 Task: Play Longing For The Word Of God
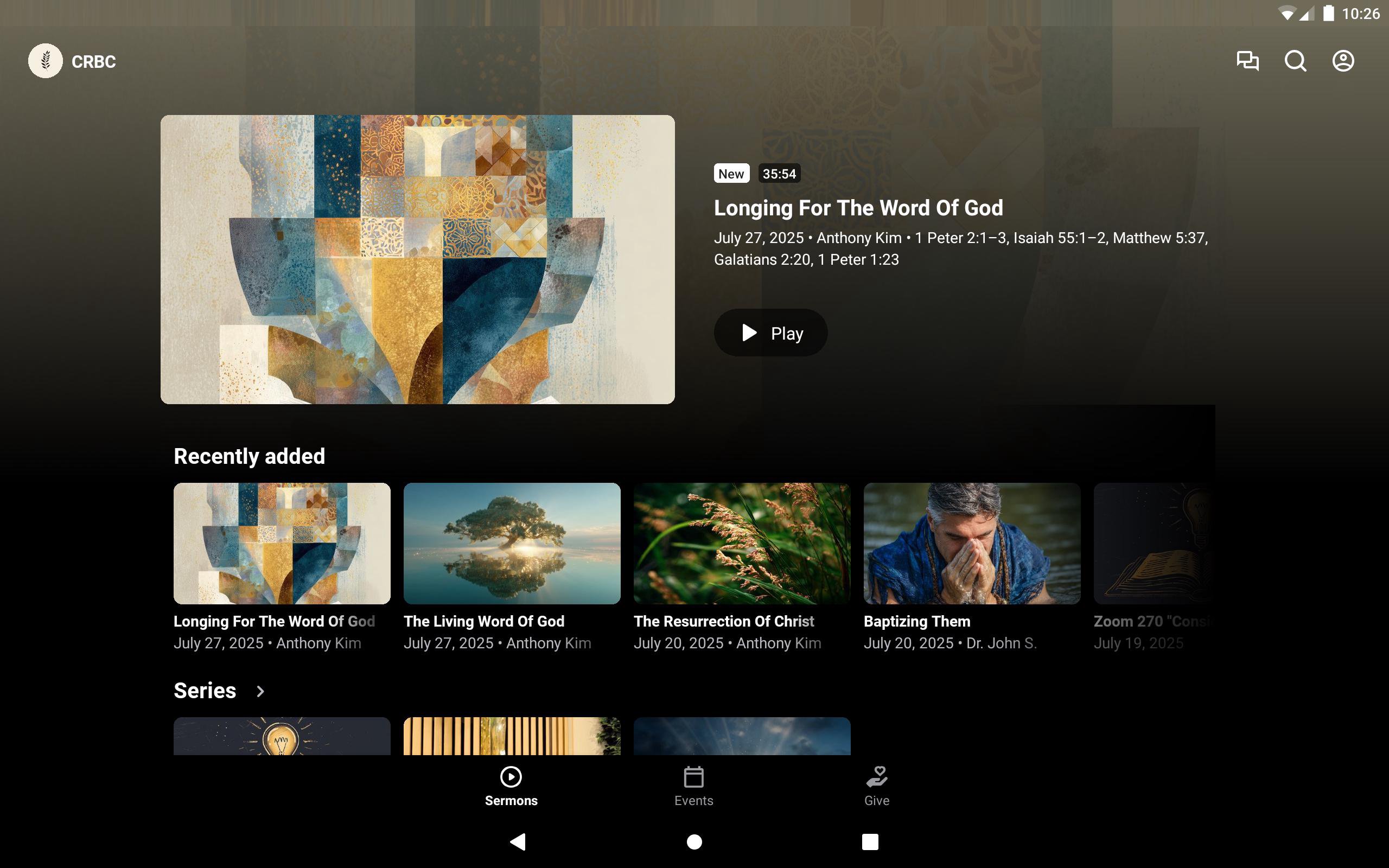770,333
